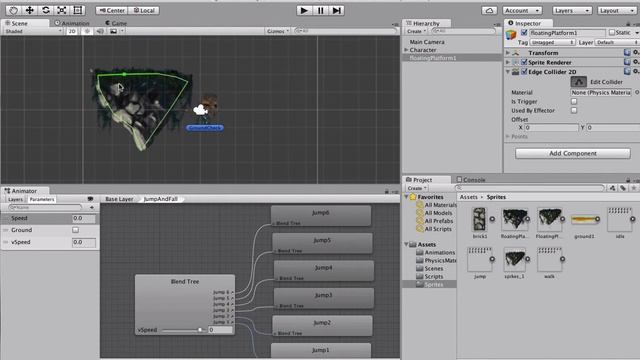The image size is (640, 360).
Task: Select the Rect transform tool
Action: 78,10
